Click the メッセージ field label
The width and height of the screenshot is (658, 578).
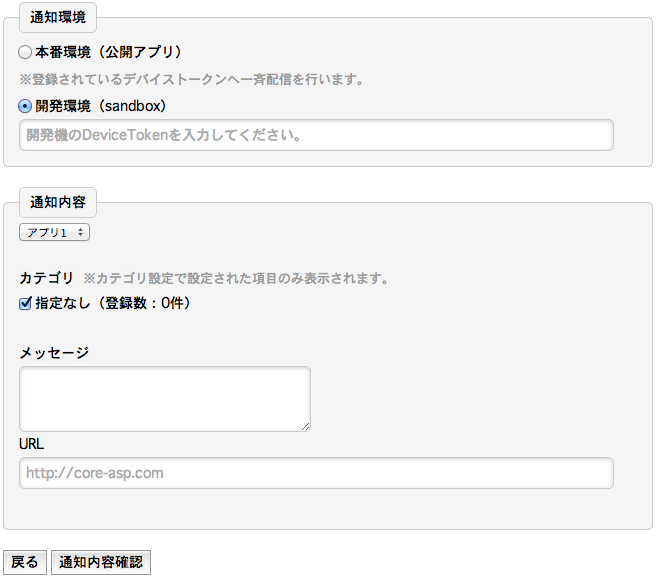[x=54, y=353]
